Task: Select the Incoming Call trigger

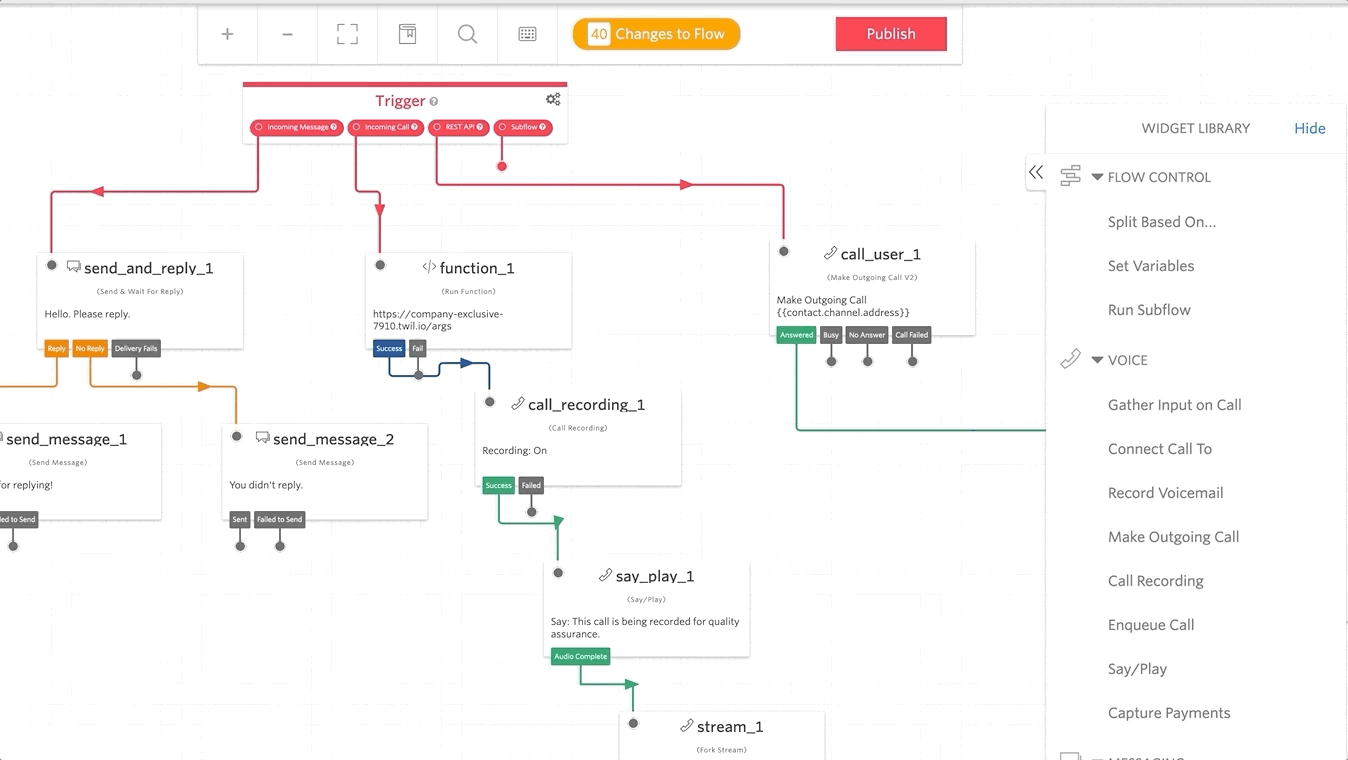Action: point(386,127)
